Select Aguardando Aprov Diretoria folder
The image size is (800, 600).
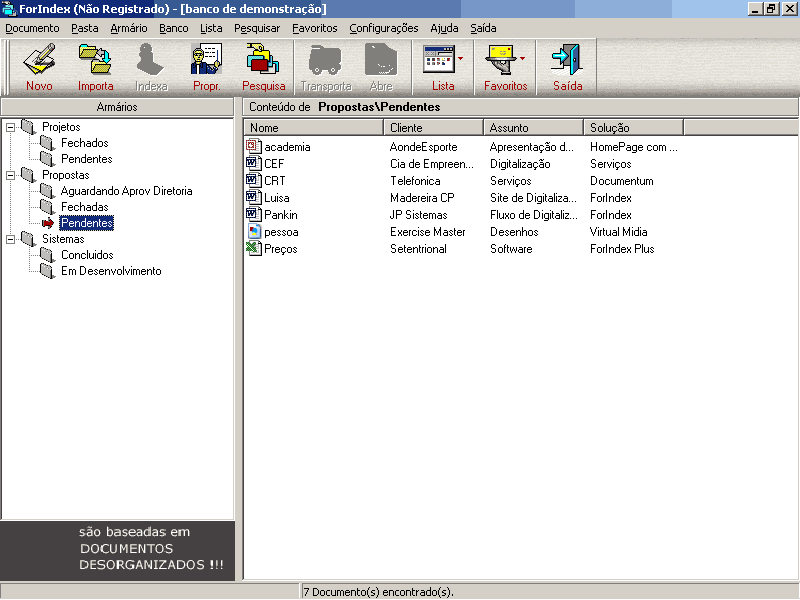point(126,191)
